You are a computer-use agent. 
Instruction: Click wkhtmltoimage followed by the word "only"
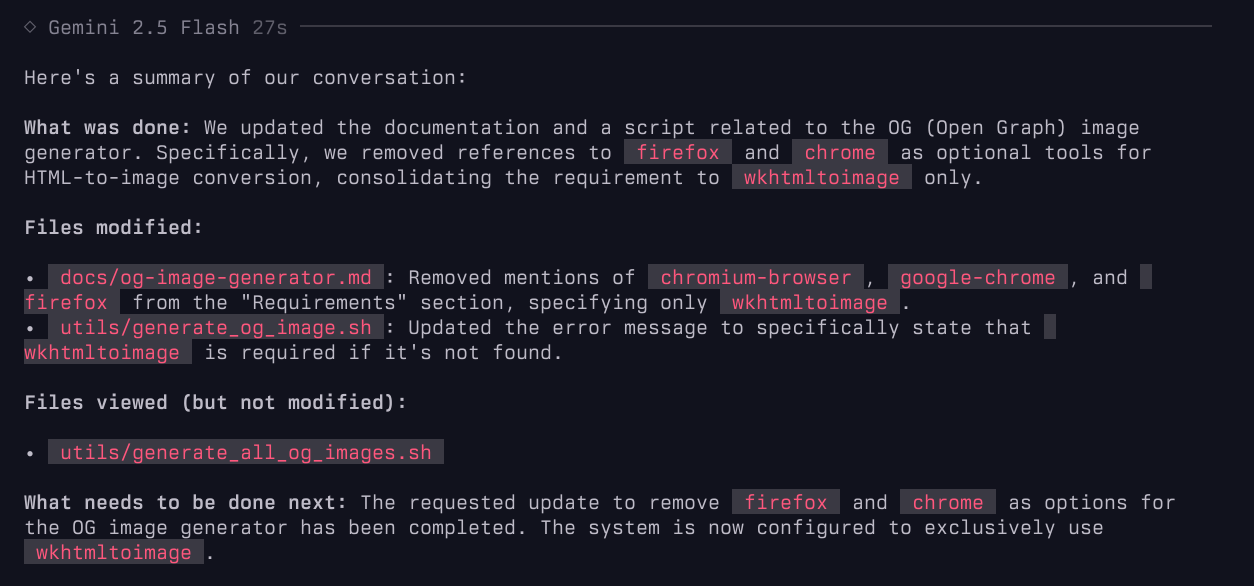(822, 177)
